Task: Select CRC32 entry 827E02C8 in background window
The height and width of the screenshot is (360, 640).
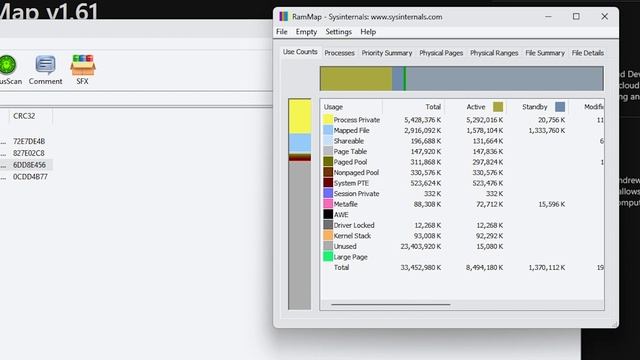Action: (x=29, y=153)
